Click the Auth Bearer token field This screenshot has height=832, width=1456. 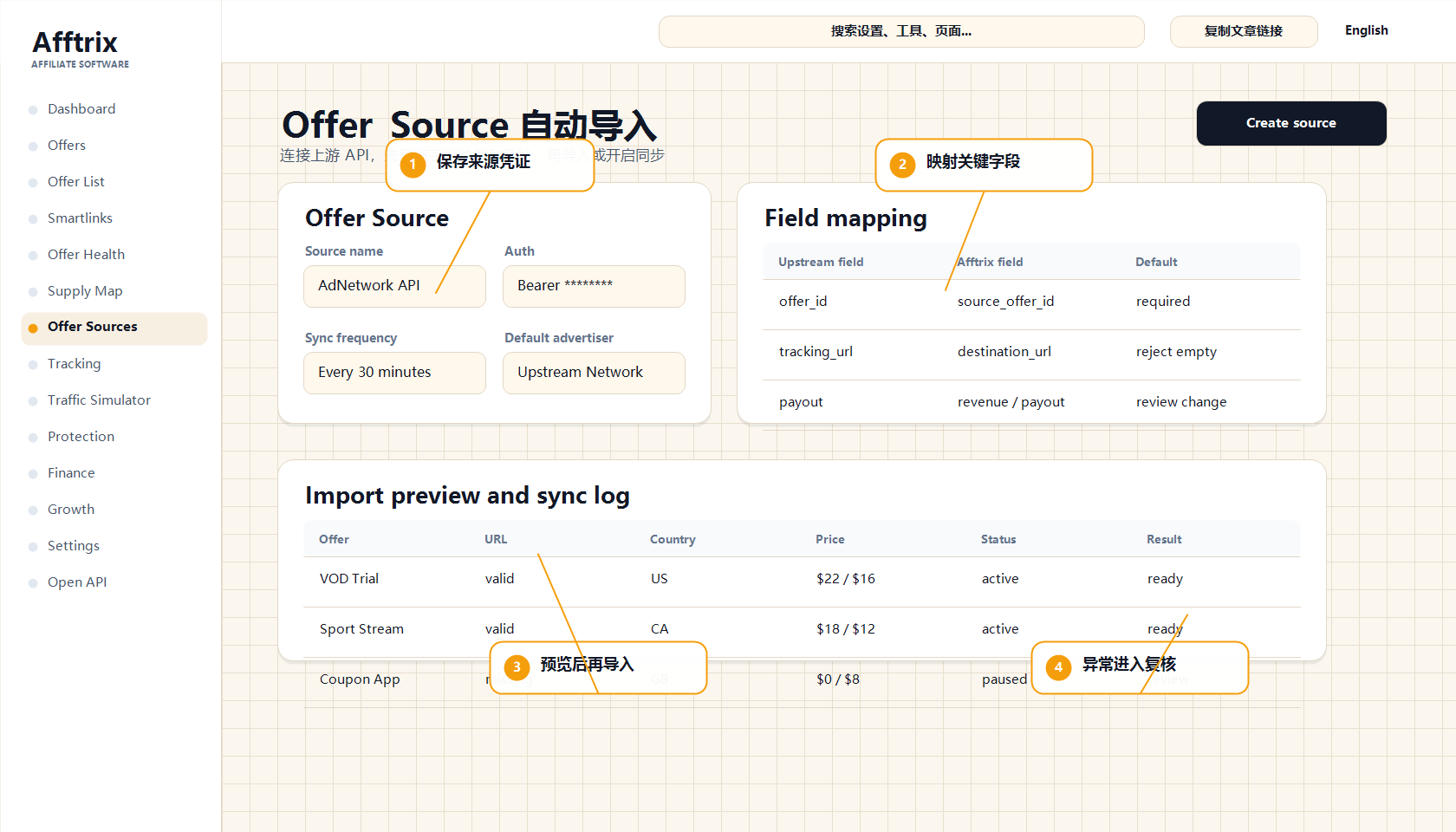point(594,286)
